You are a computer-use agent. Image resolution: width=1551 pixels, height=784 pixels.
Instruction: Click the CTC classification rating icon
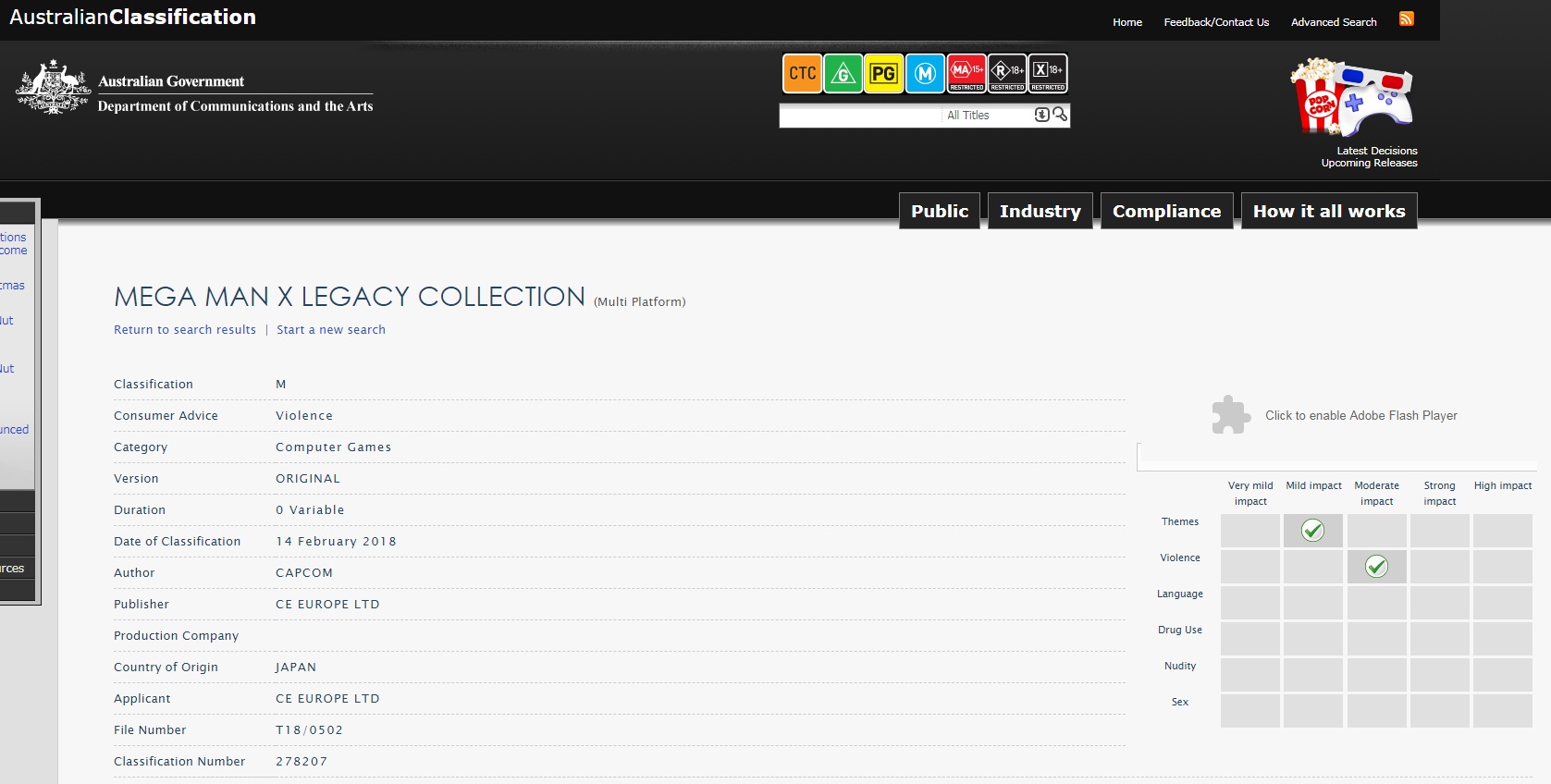802,74
